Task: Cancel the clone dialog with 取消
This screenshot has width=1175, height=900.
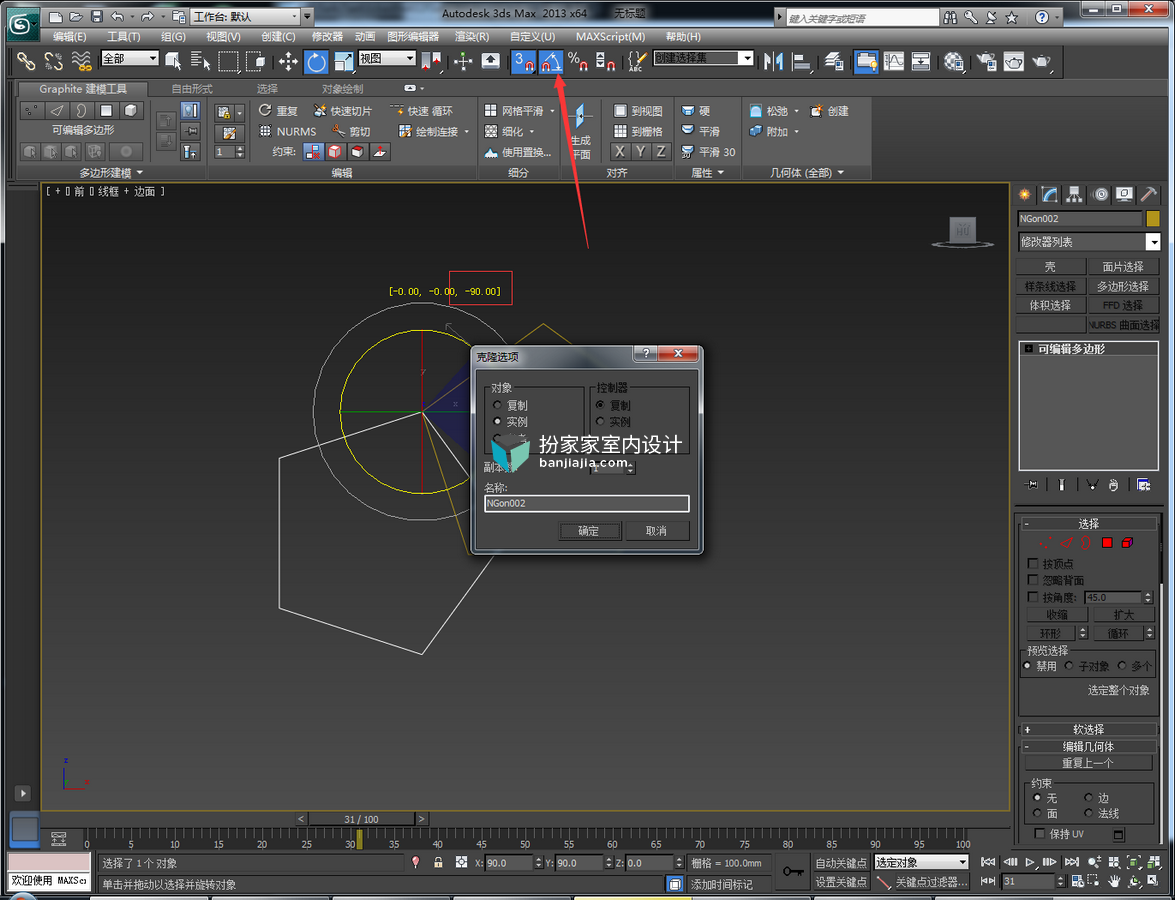Action: pyautogui.click(x=656, y=531)
